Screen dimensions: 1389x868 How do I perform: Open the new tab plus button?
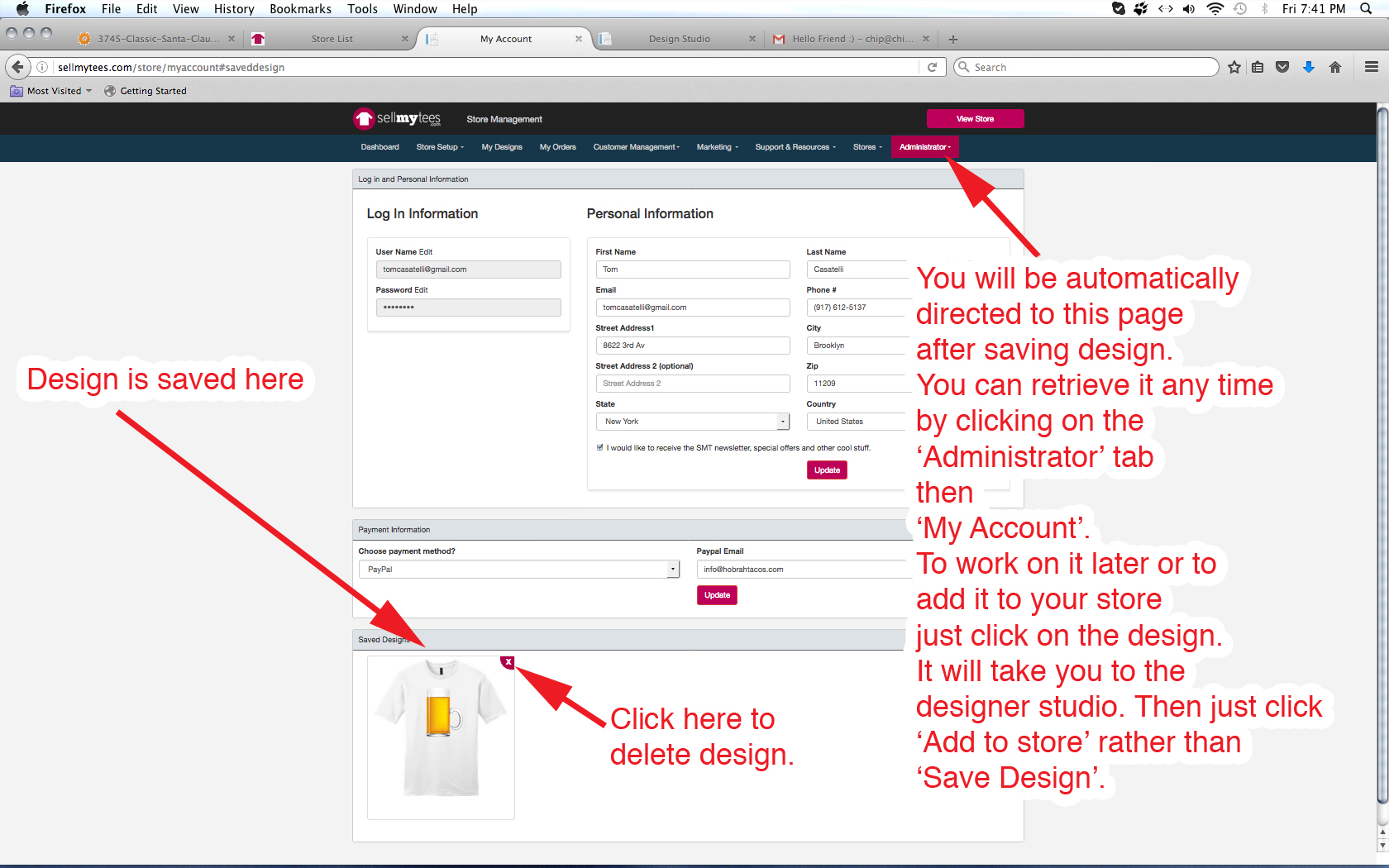click(x=953, y=39)
